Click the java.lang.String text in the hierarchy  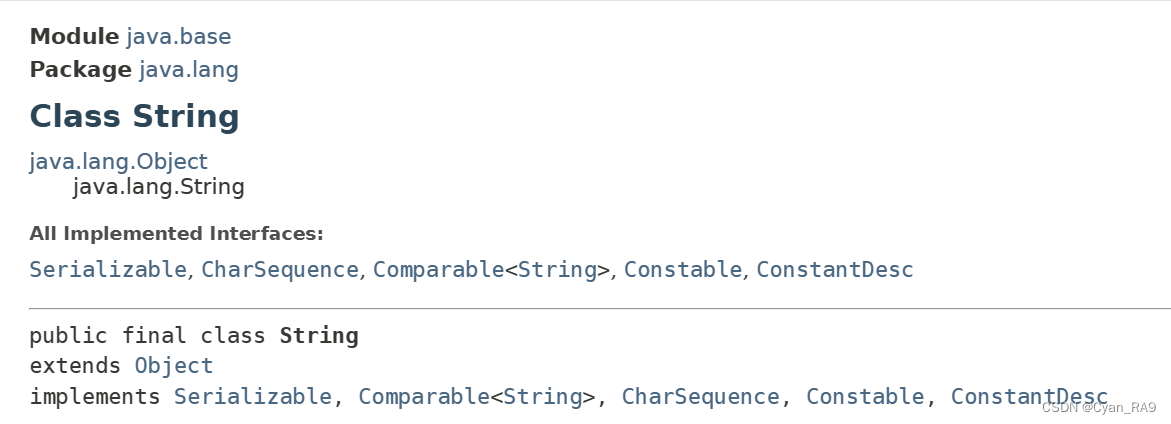158,187
